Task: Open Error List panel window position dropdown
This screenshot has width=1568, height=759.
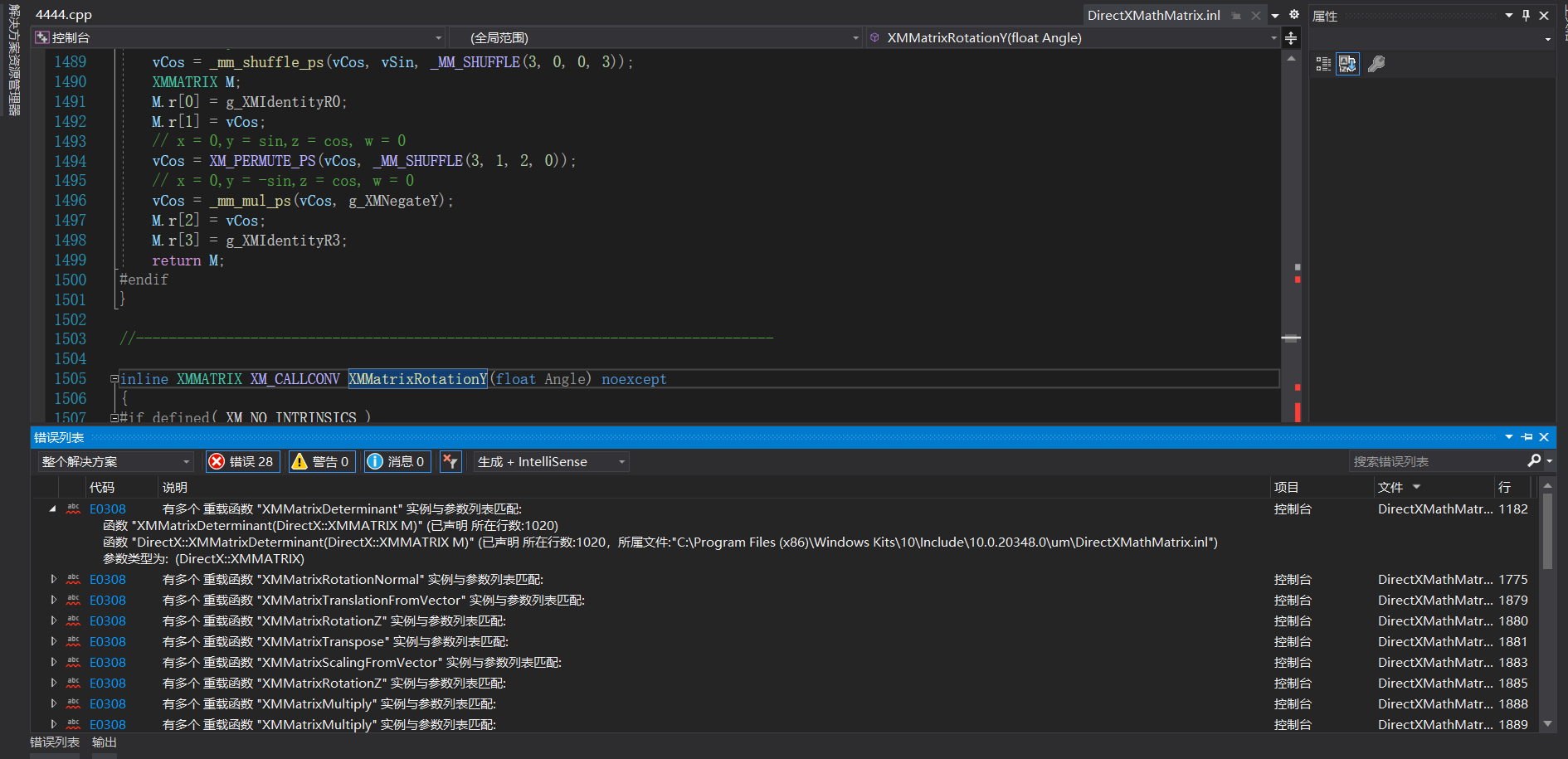Action: (1509, 437)
